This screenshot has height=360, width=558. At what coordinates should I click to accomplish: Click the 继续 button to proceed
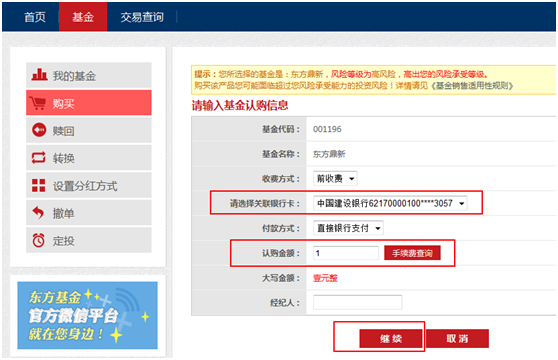(391, 338)
